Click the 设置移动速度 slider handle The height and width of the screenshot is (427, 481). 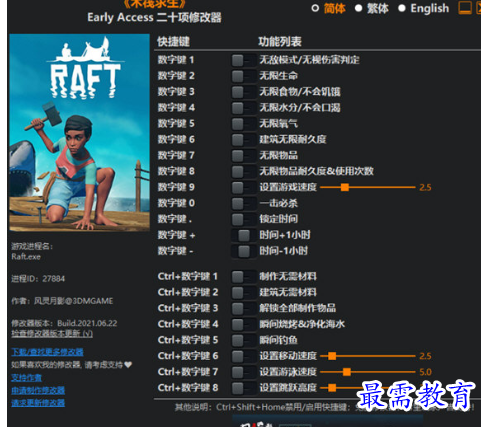click(x=332, y=356)
